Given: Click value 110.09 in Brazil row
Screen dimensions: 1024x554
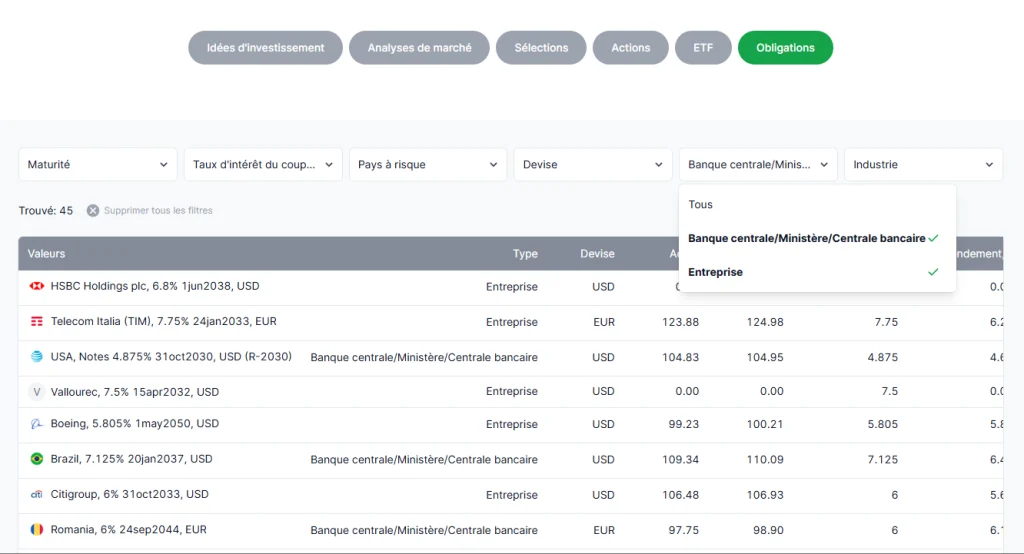Looking at the screenshot, I should click(765, 460).
